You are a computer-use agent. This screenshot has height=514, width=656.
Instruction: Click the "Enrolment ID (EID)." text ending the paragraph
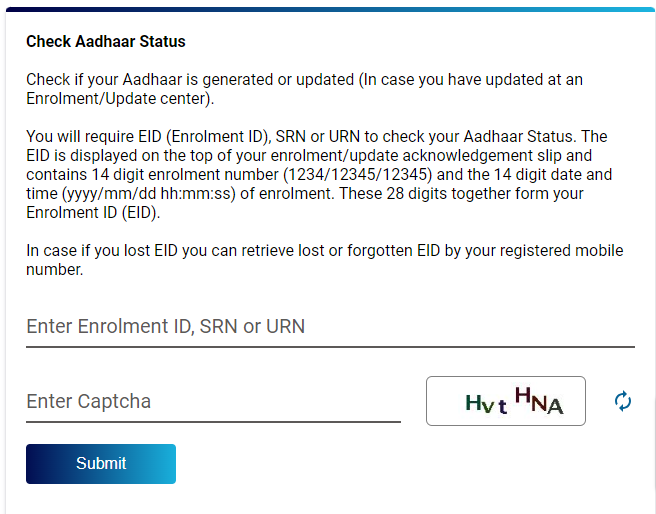(93, 212)
